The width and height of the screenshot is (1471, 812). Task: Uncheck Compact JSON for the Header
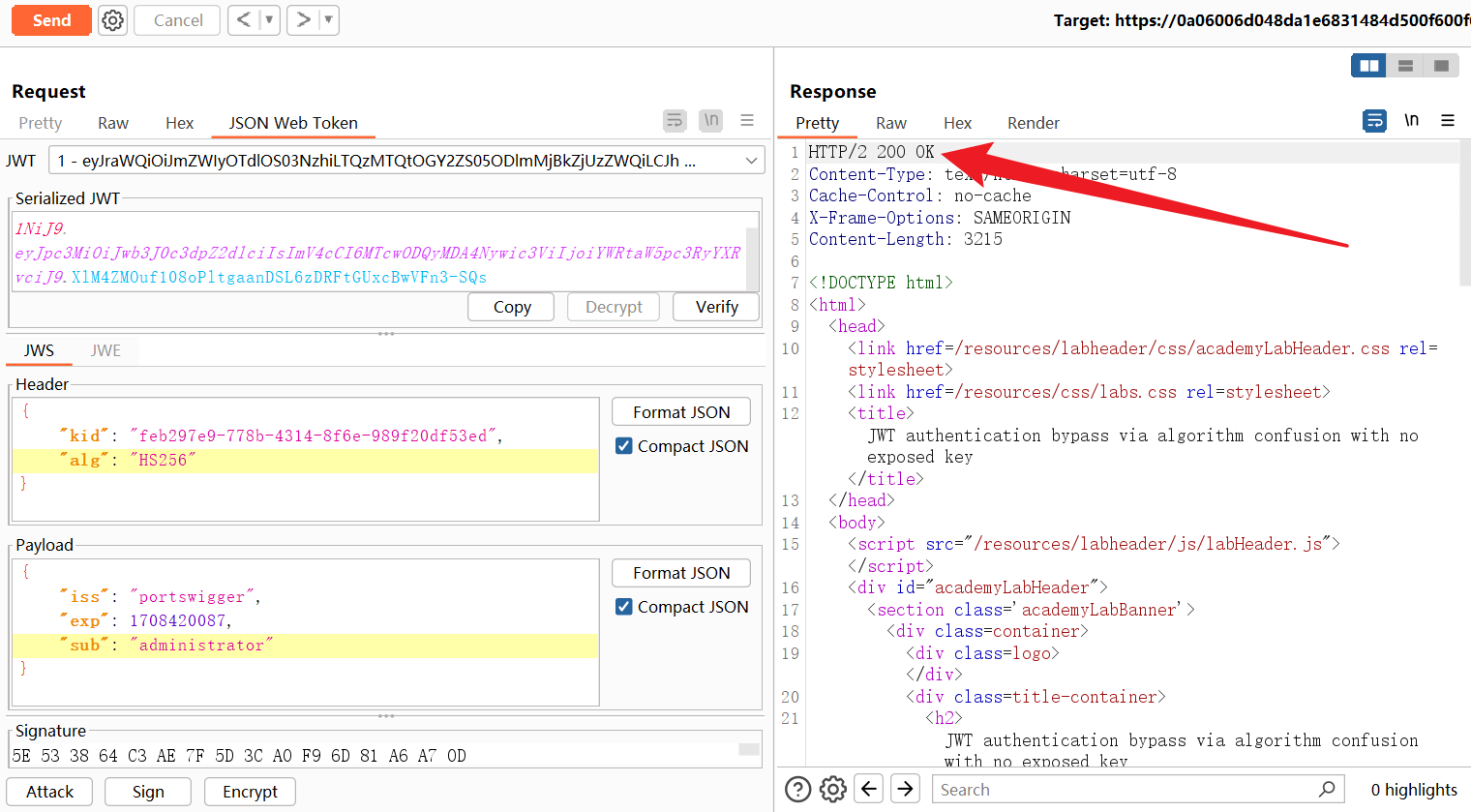click(624, 446)
